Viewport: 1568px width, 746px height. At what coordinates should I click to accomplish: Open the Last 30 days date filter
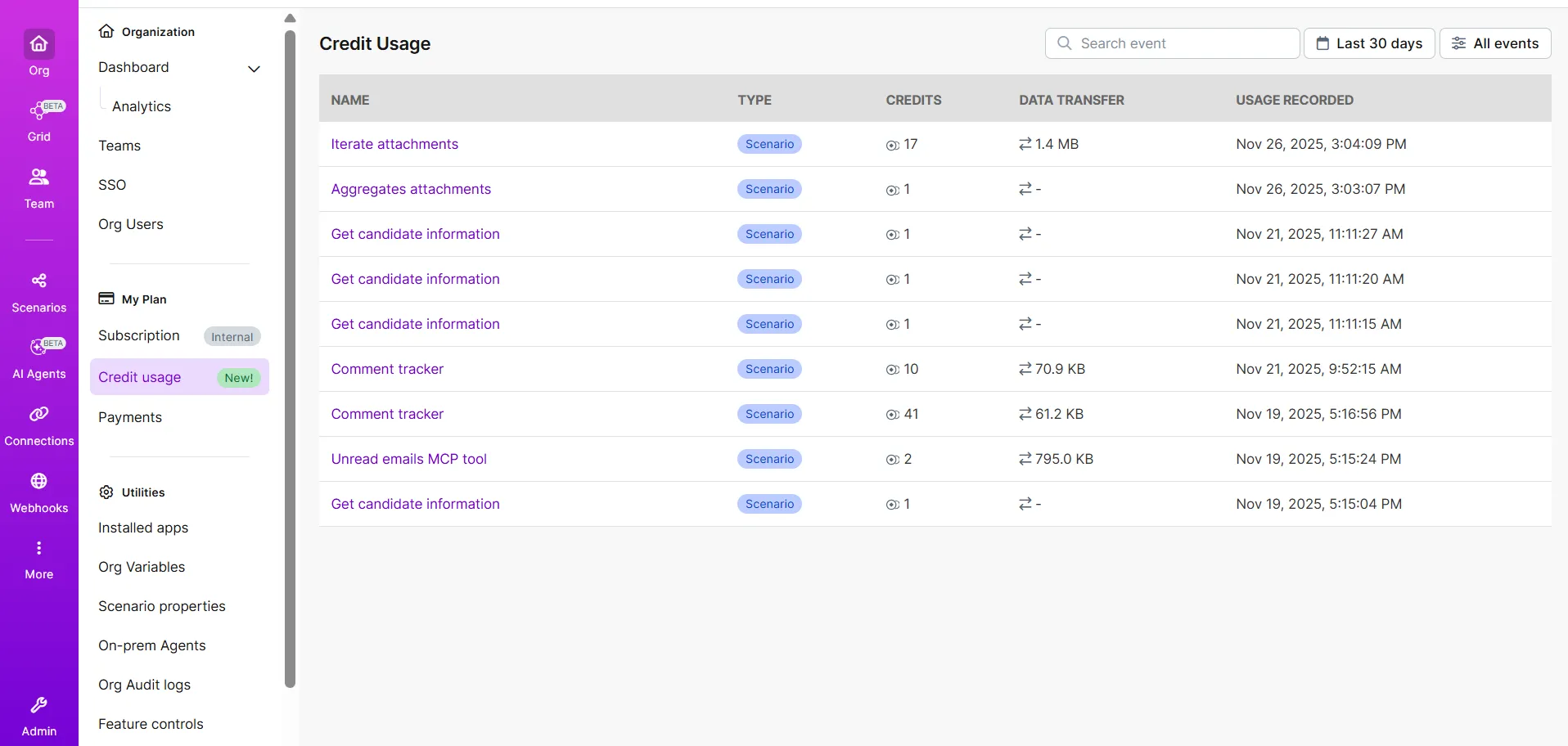[x=1369, y=43]
